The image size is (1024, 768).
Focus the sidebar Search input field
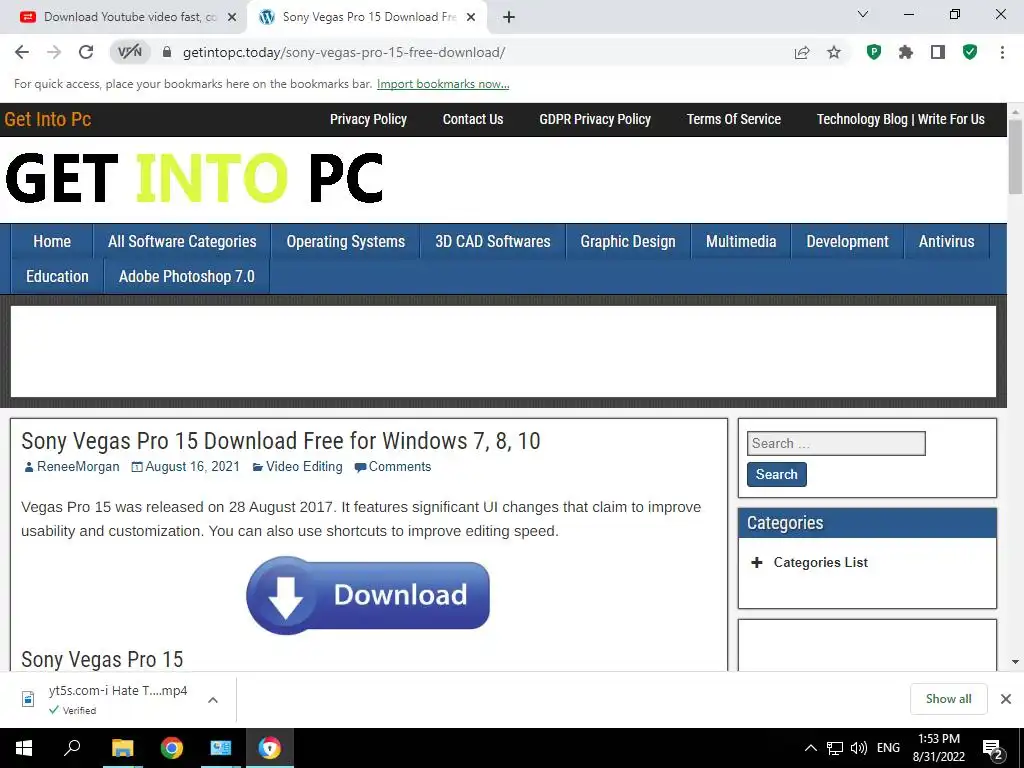click(836, 443)
